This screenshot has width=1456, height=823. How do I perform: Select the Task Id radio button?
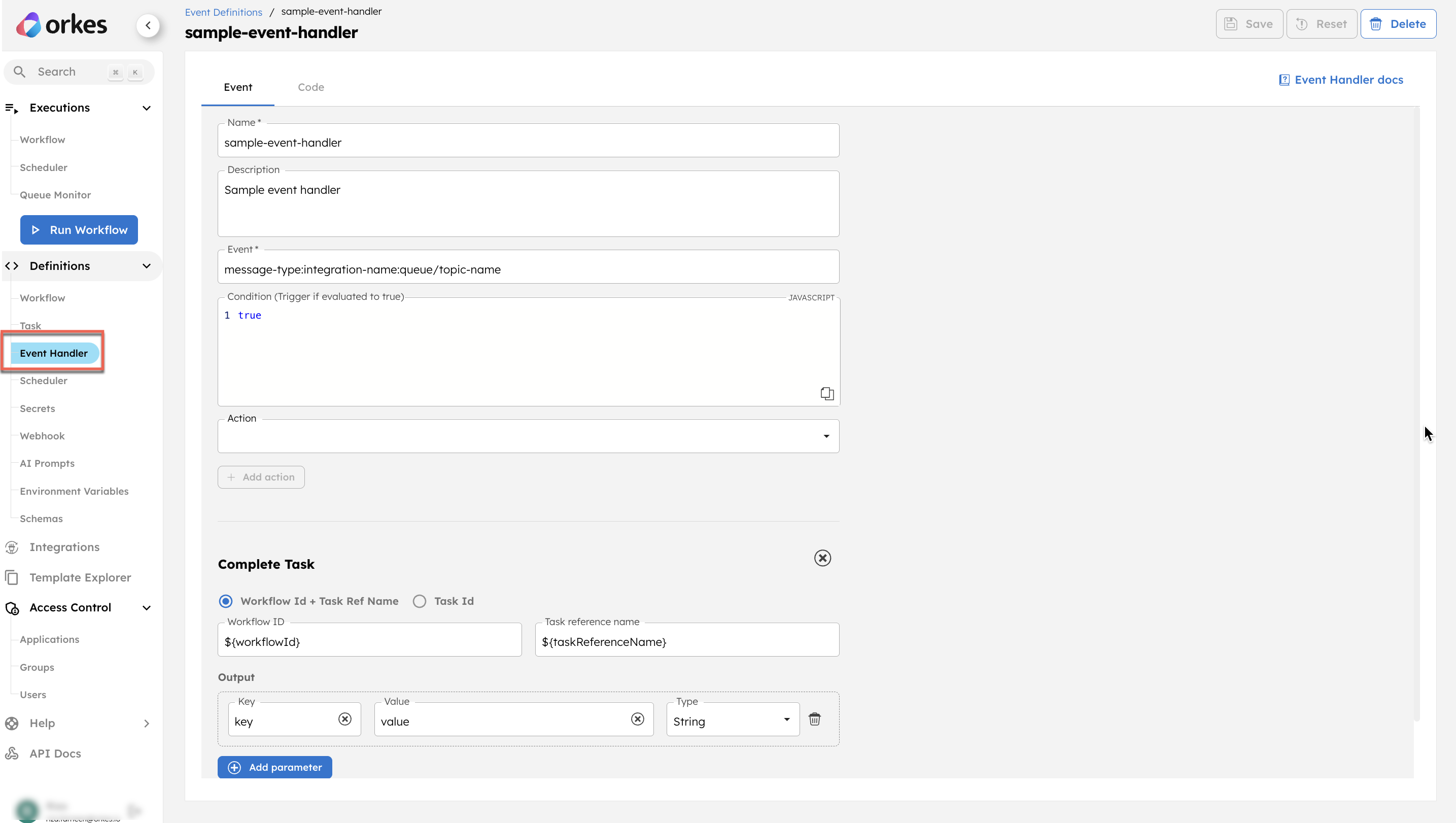pos(419,601)
